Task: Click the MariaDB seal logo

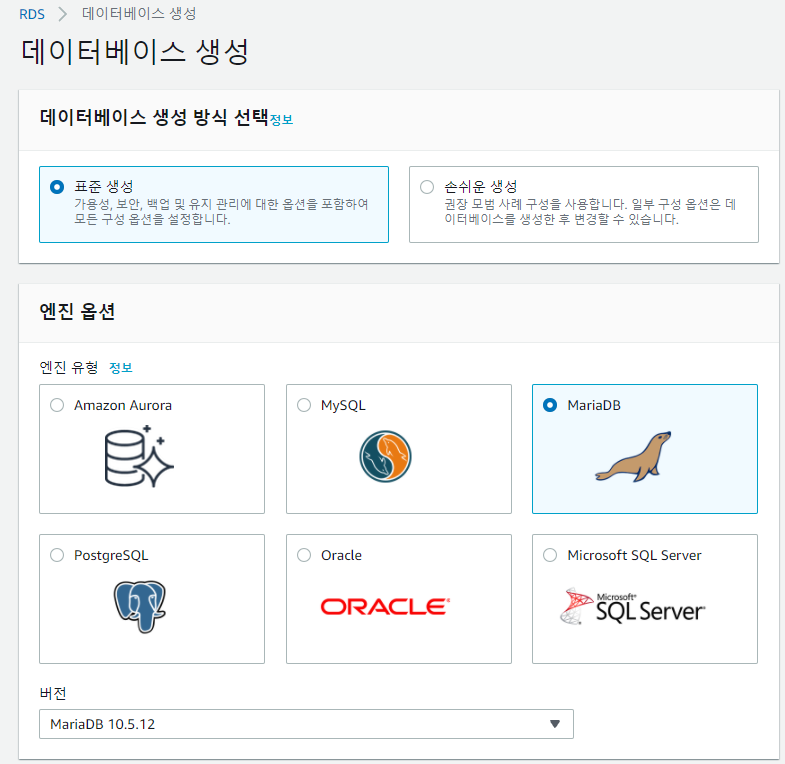Action: pyautogui.click(x=633, y=457)
